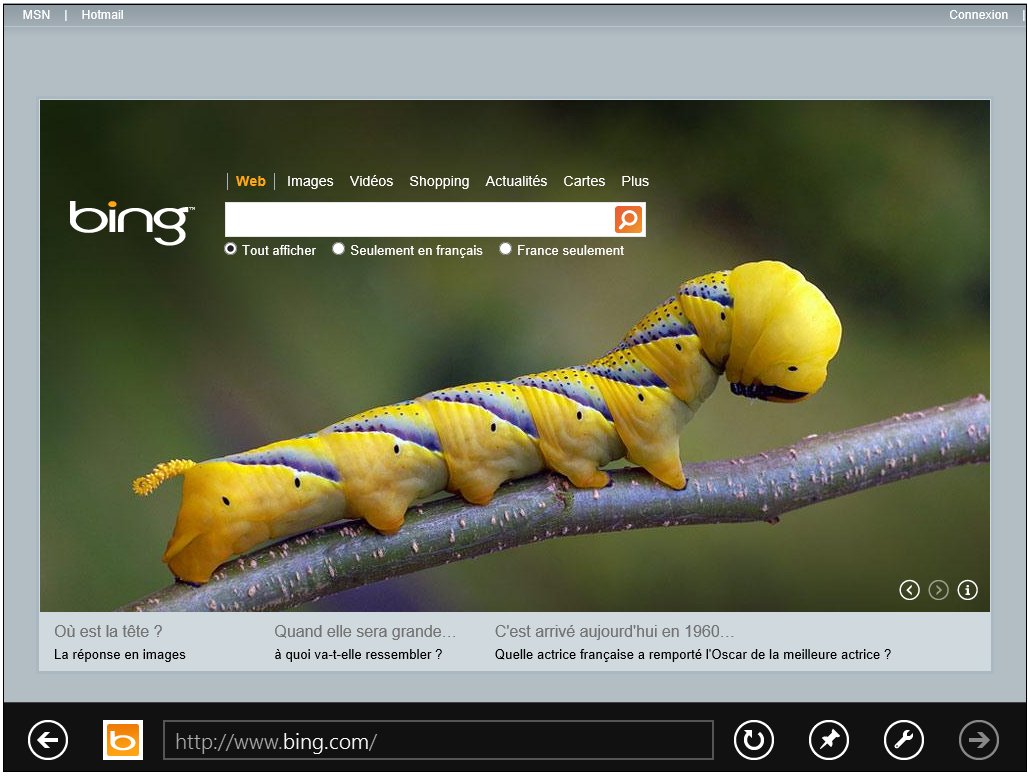Image resolution: width=1028 pixels, height=776 pixels.
Task: Click the browser back arrow button
Action: pos(48,740)
